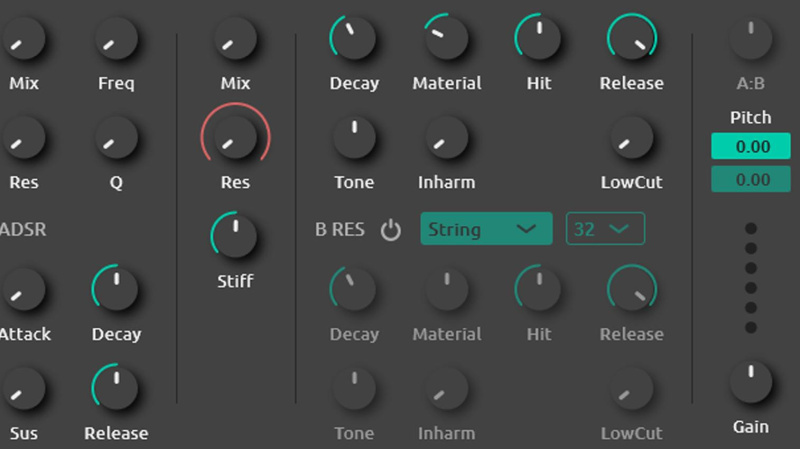The width and height of the screenshot is (800, 449).
Task: Open the 32 partials dropdown
Action: click(x=605, y=229)
